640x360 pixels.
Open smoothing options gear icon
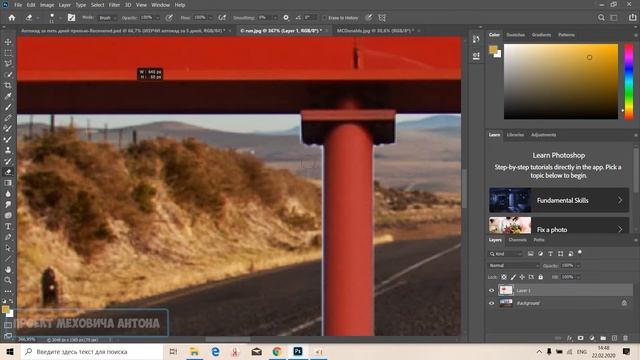[286, 18]
